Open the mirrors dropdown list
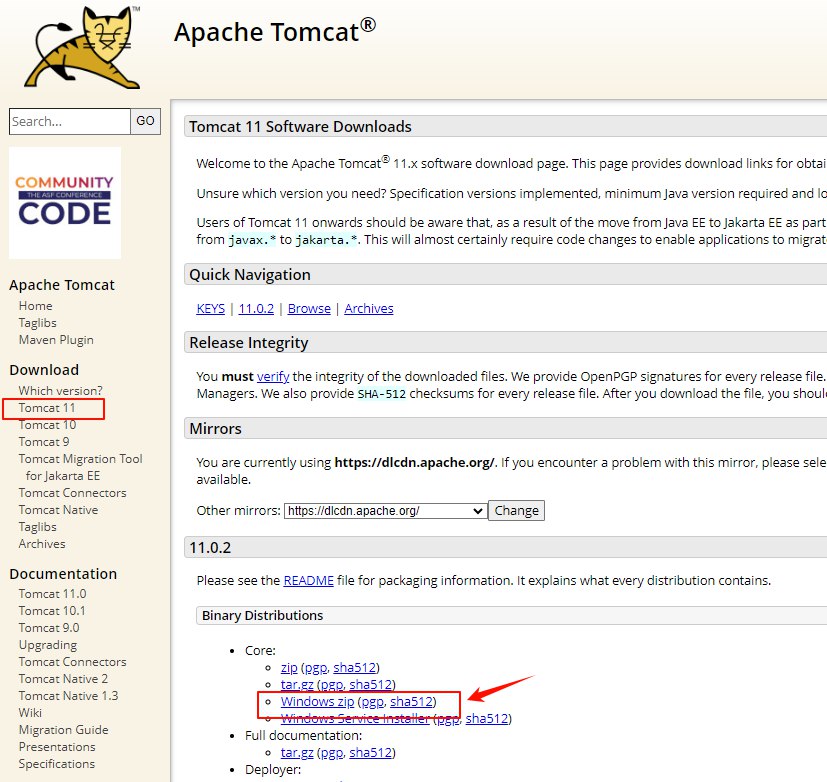 385,510
